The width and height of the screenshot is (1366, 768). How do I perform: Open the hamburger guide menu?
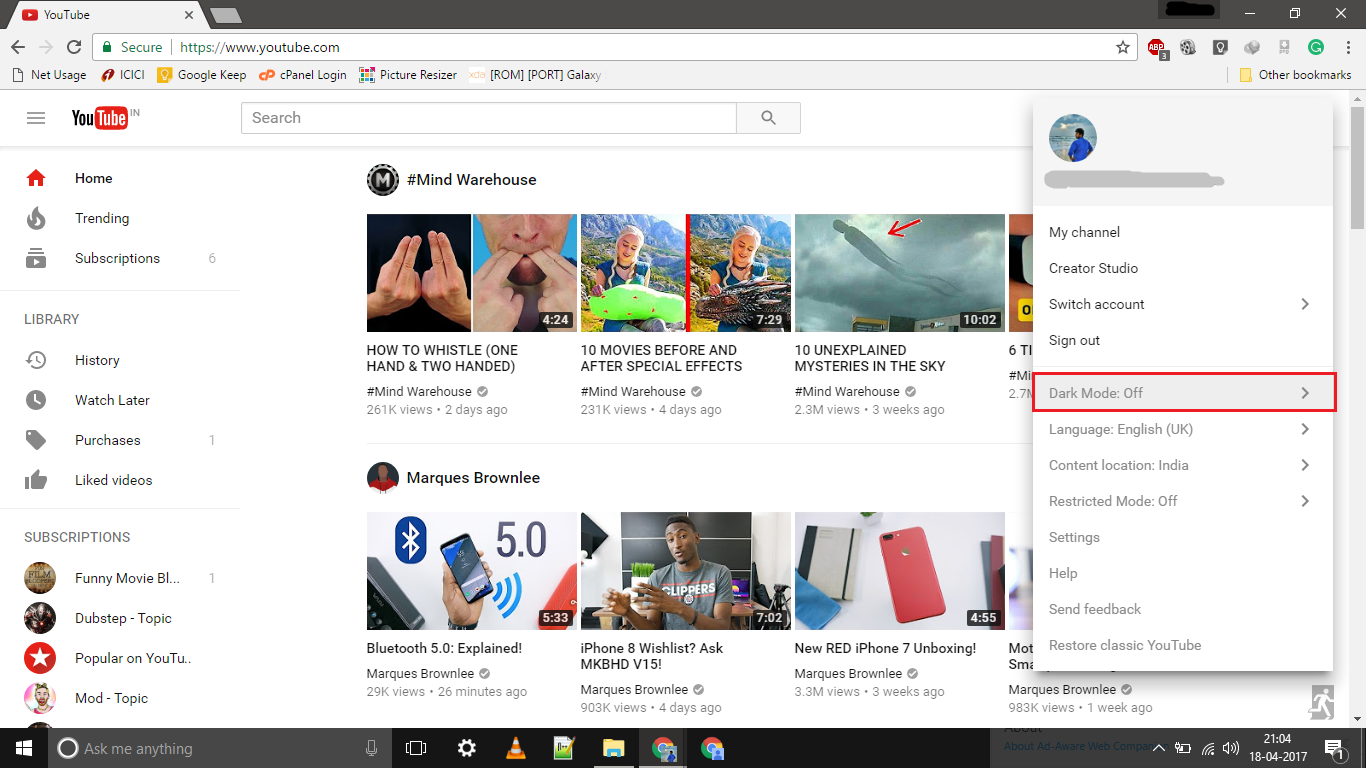pyautogui.click(x=36, y=118)
